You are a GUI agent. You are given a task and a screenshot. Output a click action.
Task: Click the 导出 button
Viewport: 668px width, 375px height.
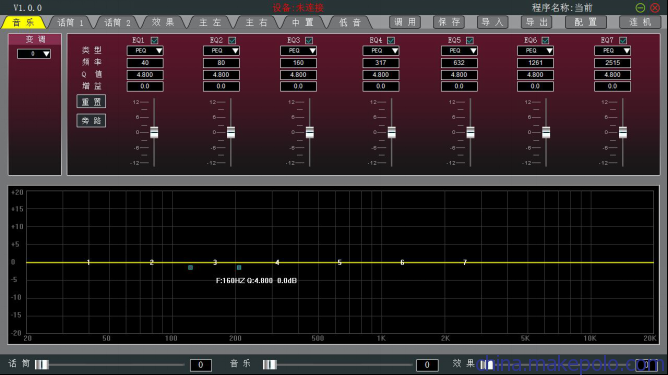coord(537,22)
